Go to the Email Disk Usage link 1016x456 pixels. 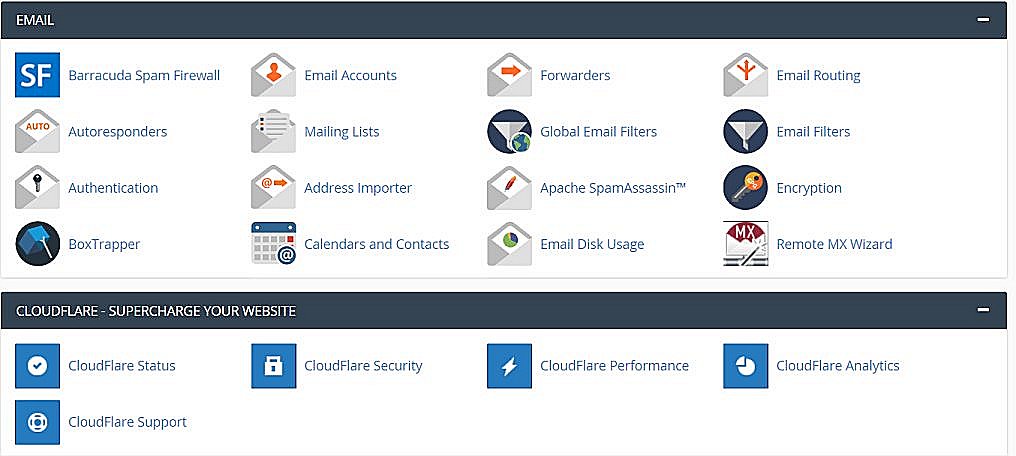pyautogui.click(x=591, y=244)
